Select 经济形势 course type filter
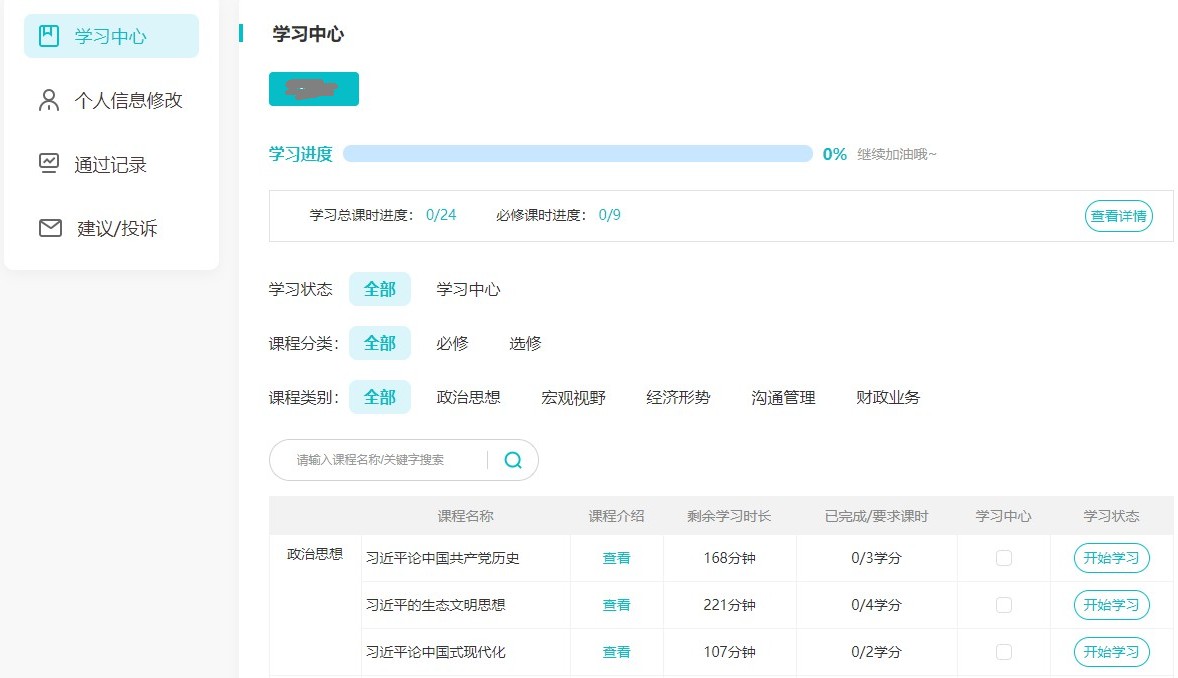 (678, 397)
